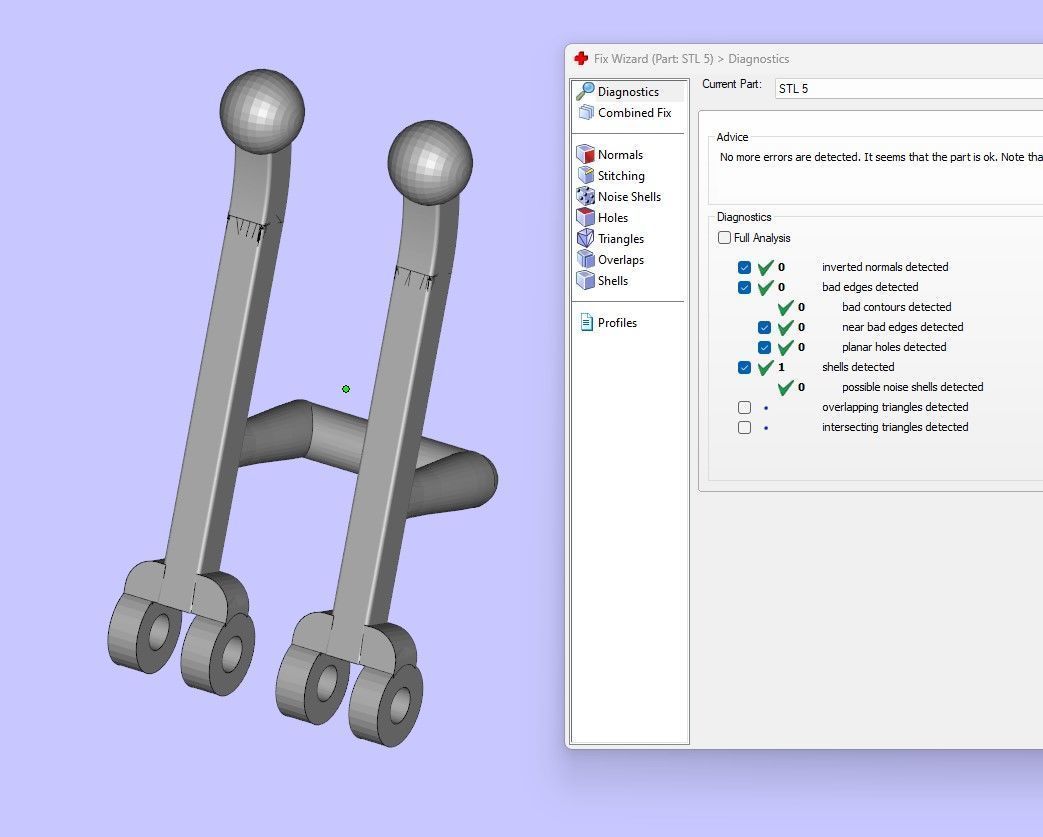Click the Triangles icon
This screenshot has width=1043, height=837.
[585, 238]
